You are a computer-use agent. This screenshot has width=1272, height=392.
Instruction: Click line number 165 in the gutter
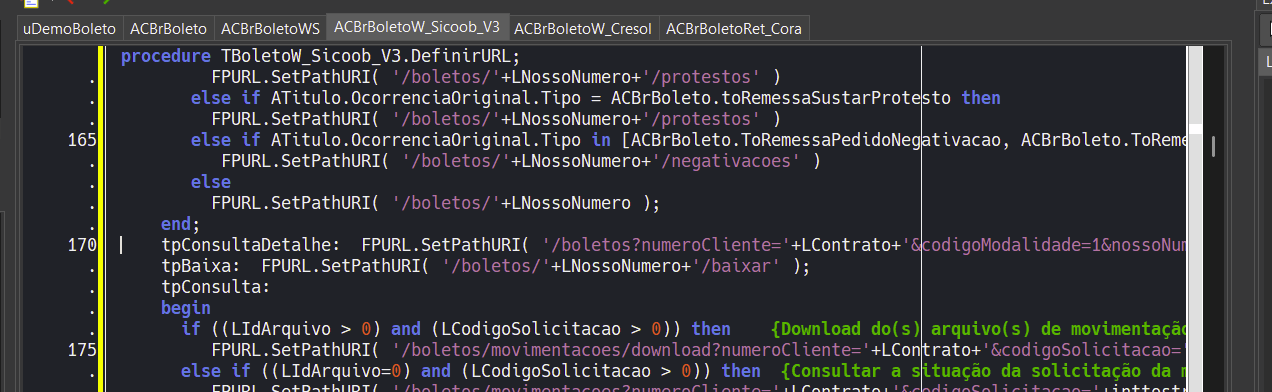tap(82, 140)
